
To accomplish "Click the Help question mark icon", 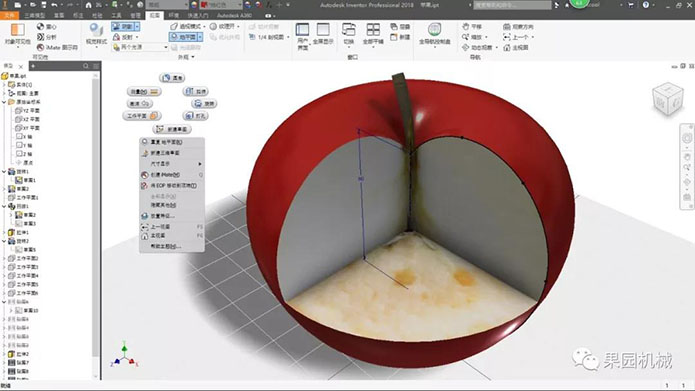I will pos(645,5).
